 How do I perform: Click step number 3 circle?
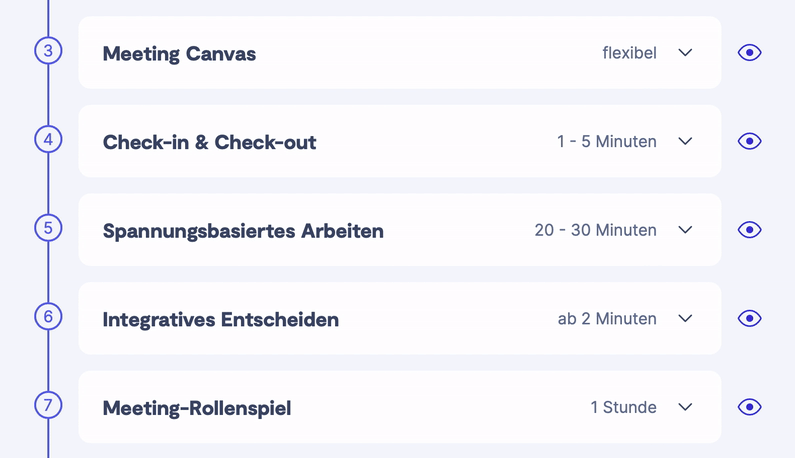[48, 50]
